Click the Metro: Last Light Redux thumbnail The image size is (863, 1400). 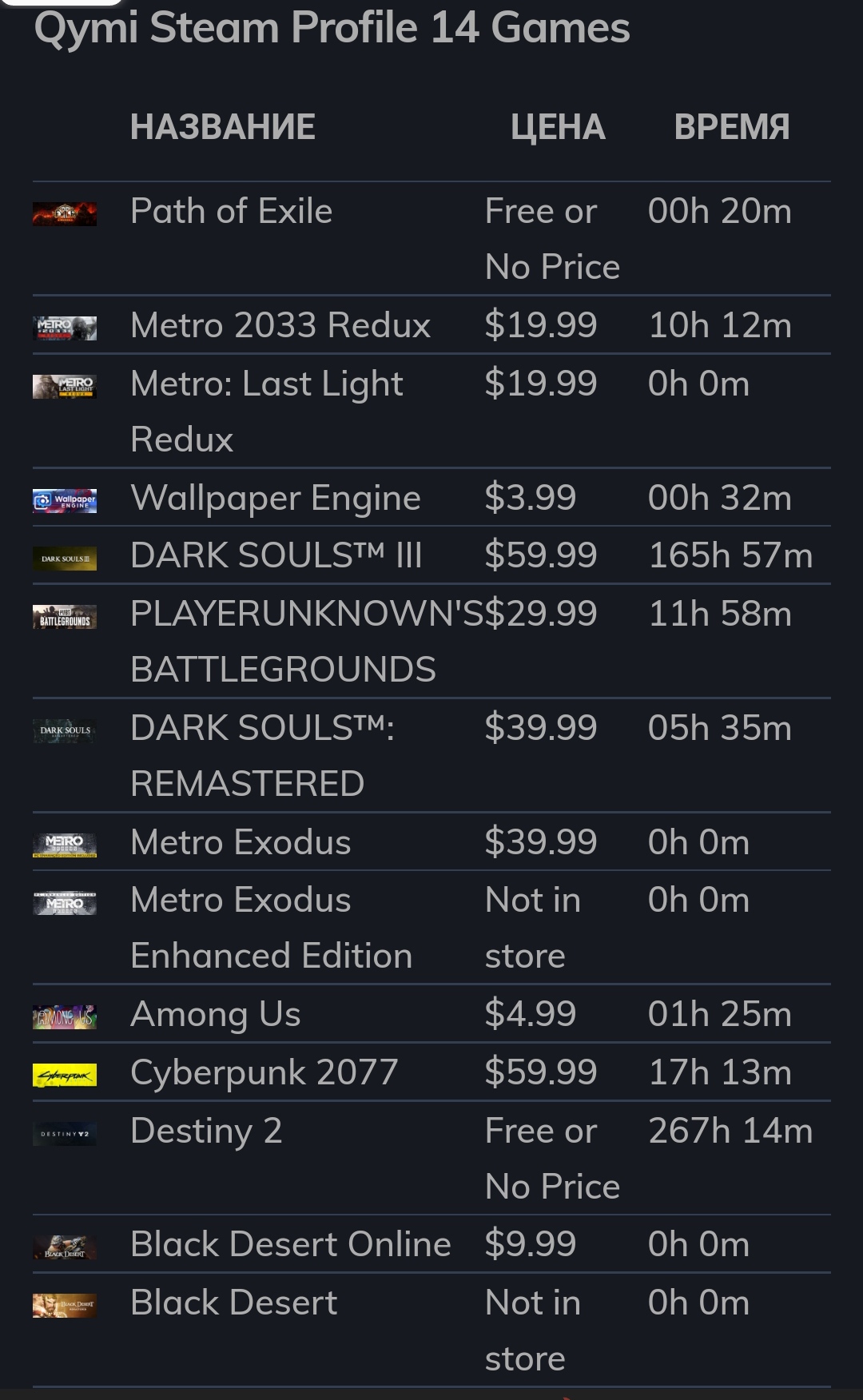coord(65,387)
